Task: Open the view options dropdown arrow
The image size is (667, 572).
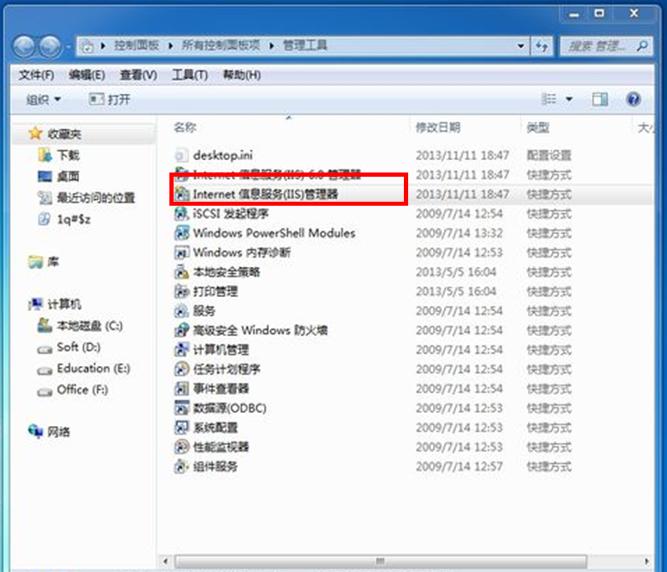Action: click(569, 99)
